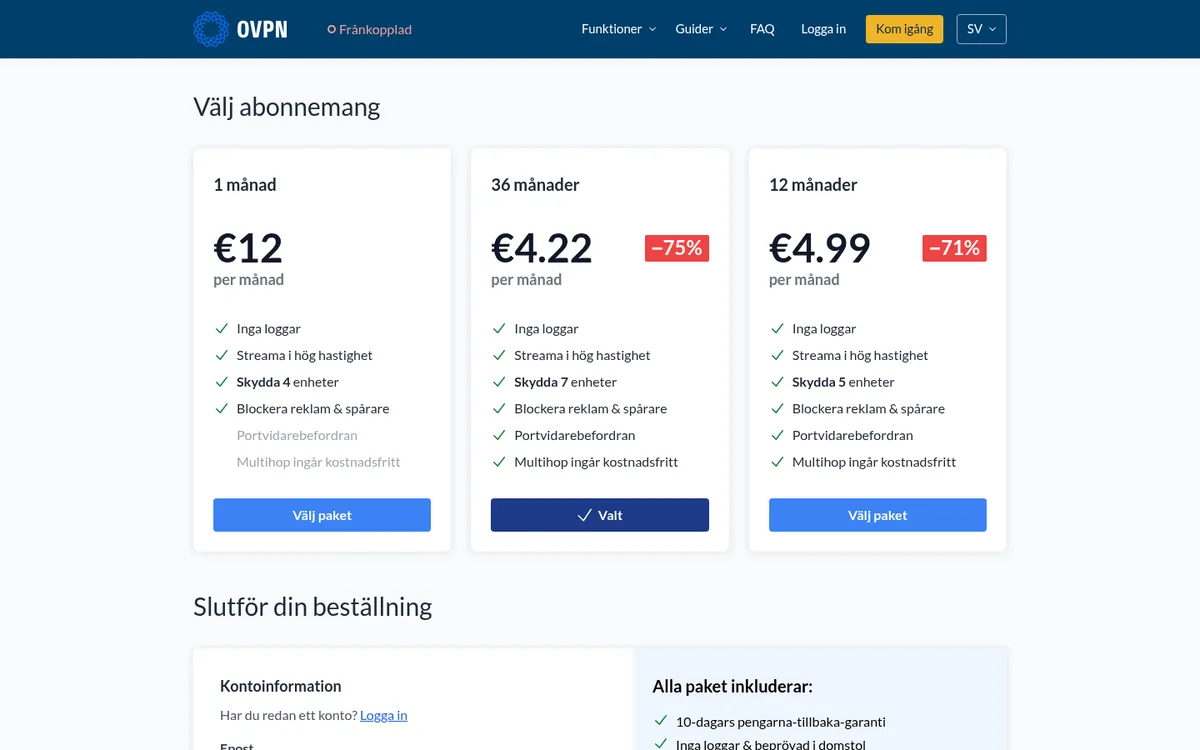
Task: Click the €4.22 price text
Action: tap(542, 248)
